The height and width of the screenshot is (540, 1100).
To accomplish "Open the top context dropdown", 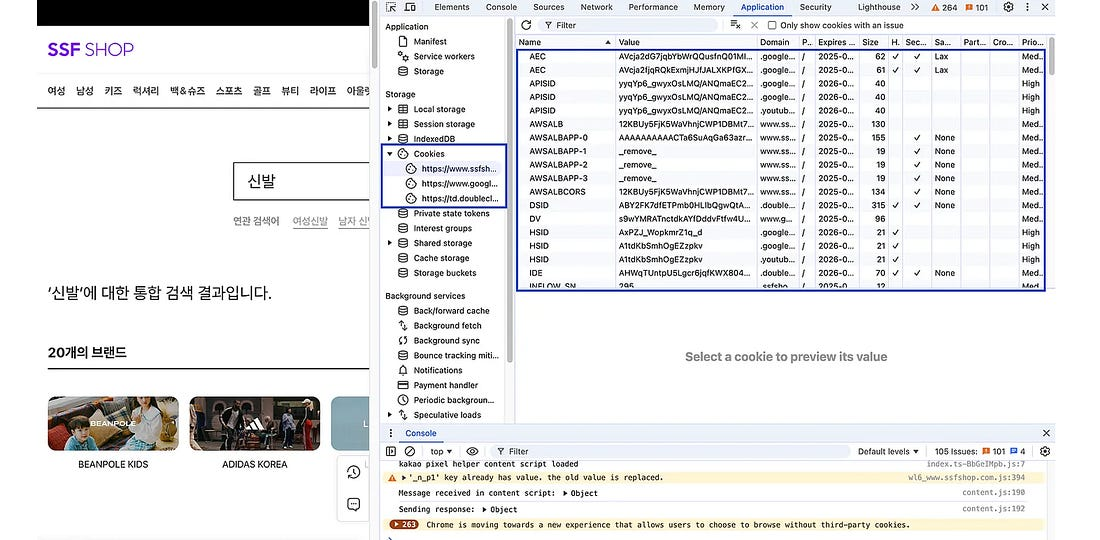I will [x=441, y=452].
